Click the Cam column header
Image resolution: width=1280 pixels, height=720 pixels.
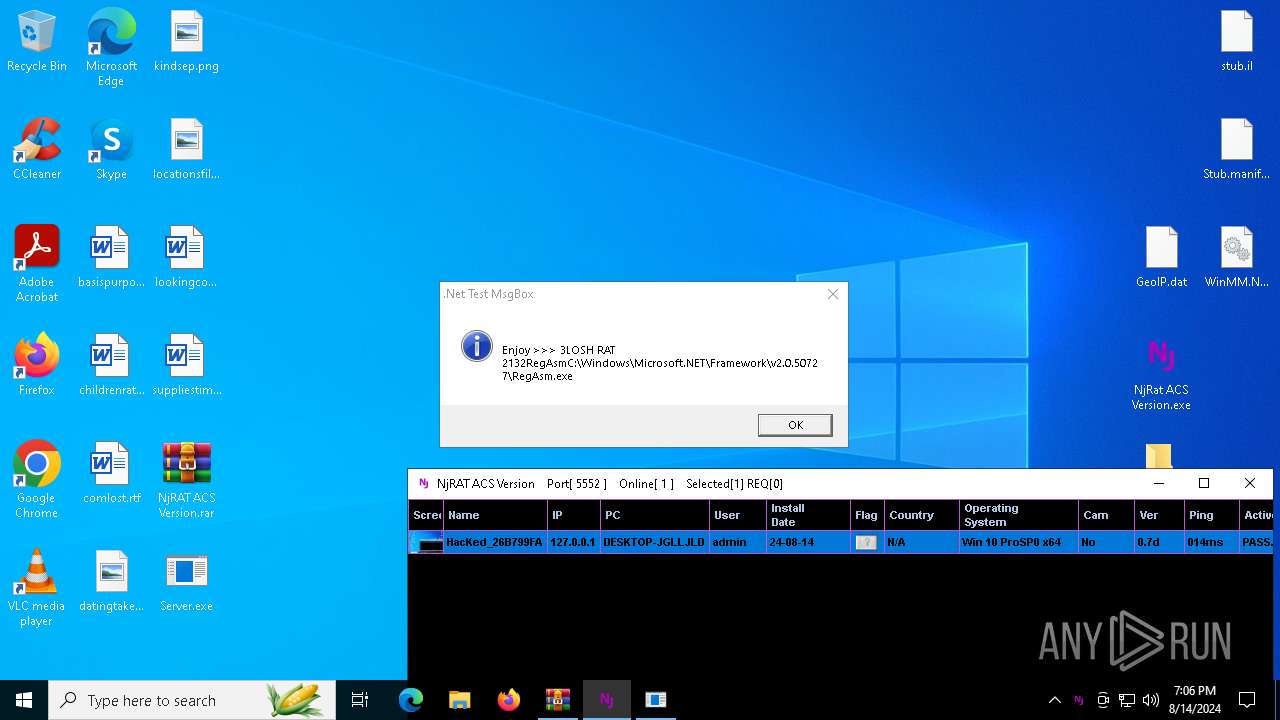1107,515
